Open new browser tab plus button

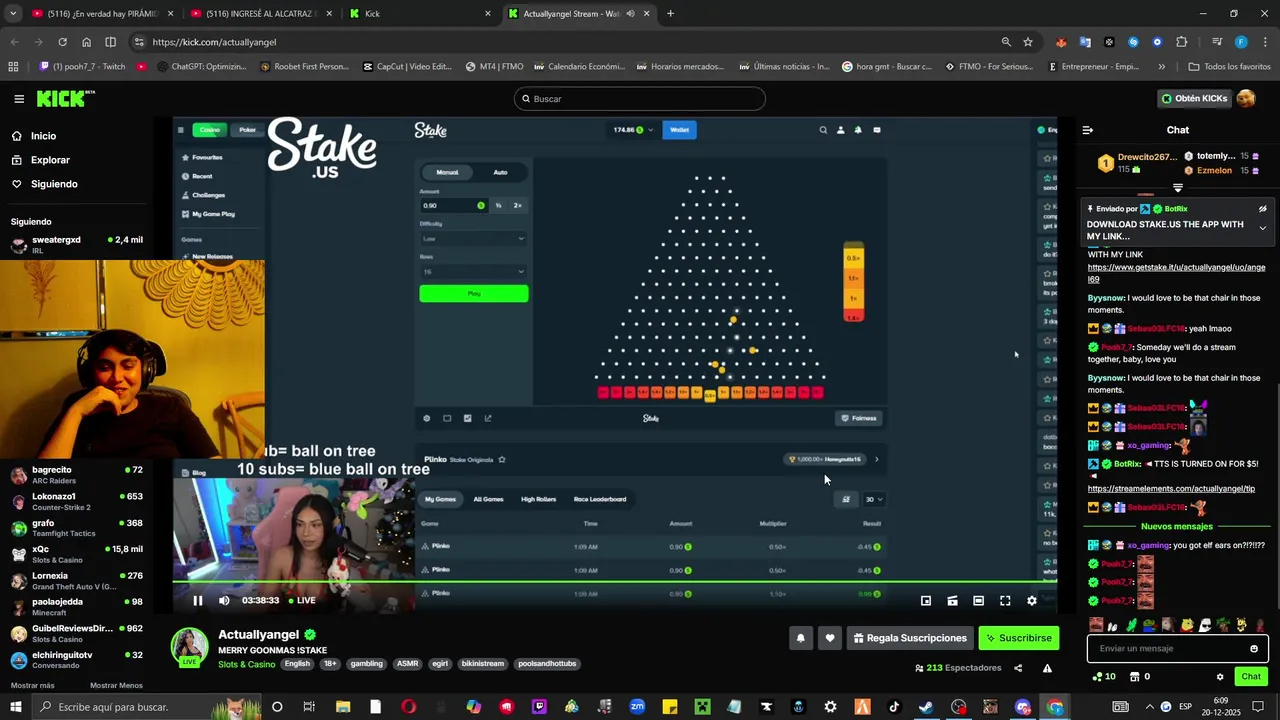coord(670,14)
